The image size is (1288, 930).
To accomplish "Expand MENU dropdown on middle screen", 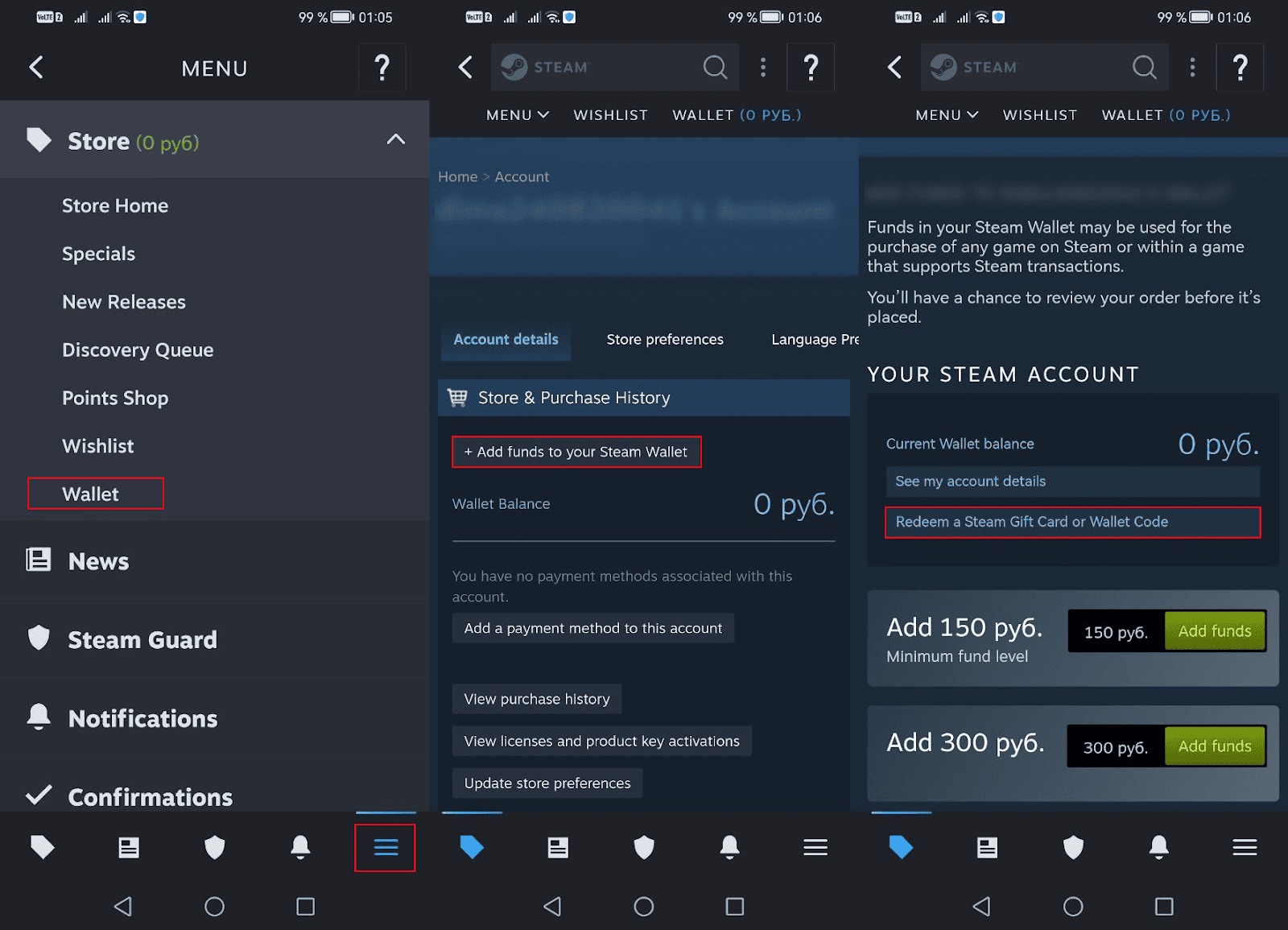I will click(x=518, y=115).
